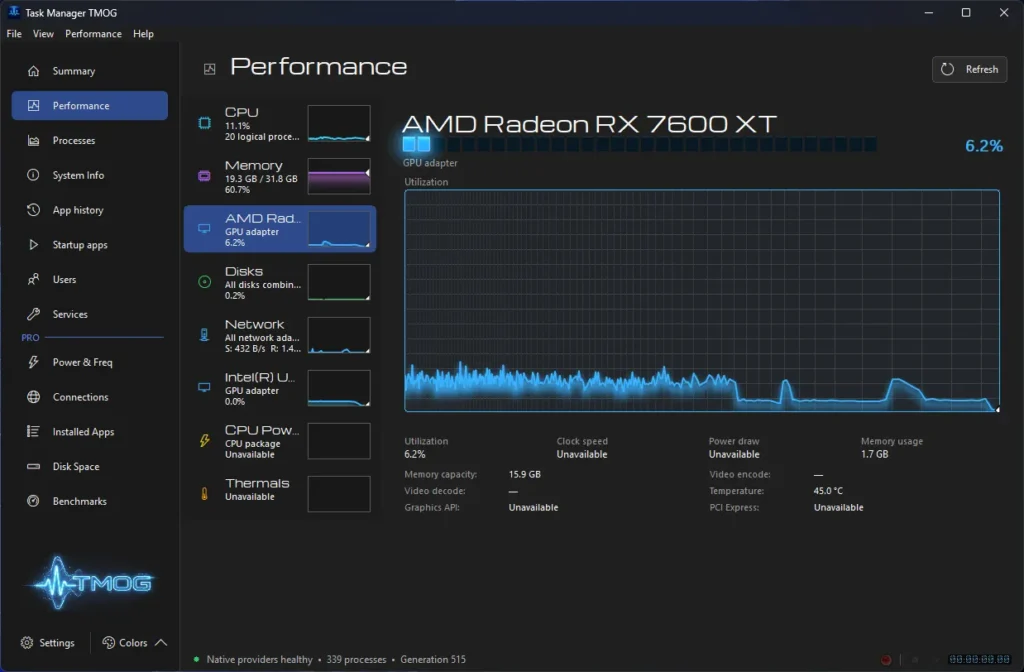Open the Help menu

(x=143, y=34)
